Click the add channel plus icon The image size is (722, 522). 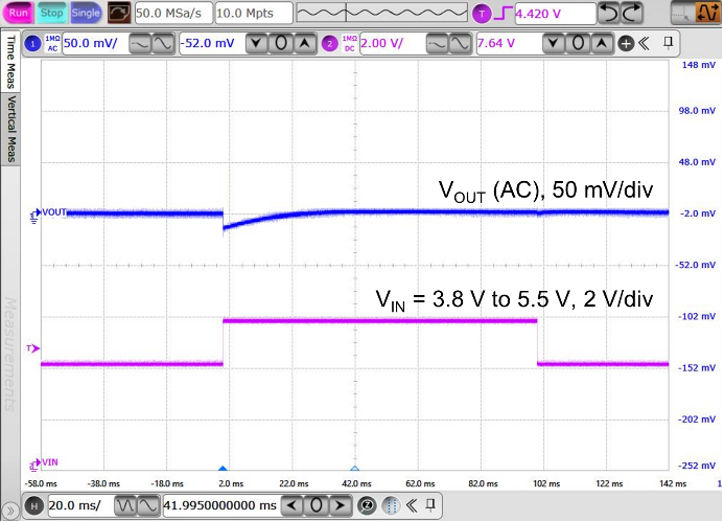(626, 43)
